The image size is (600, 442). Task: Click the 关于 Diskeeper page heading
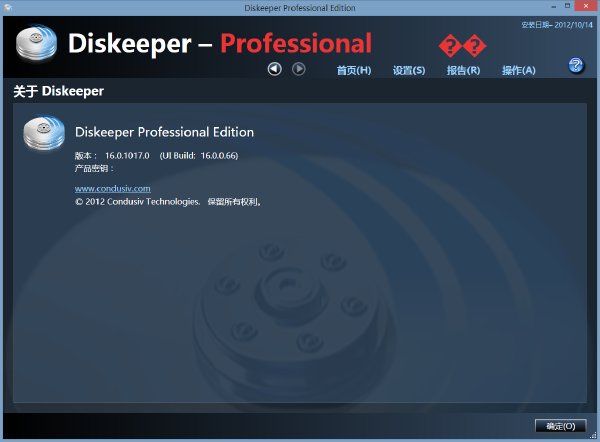[x=59, y=91]
